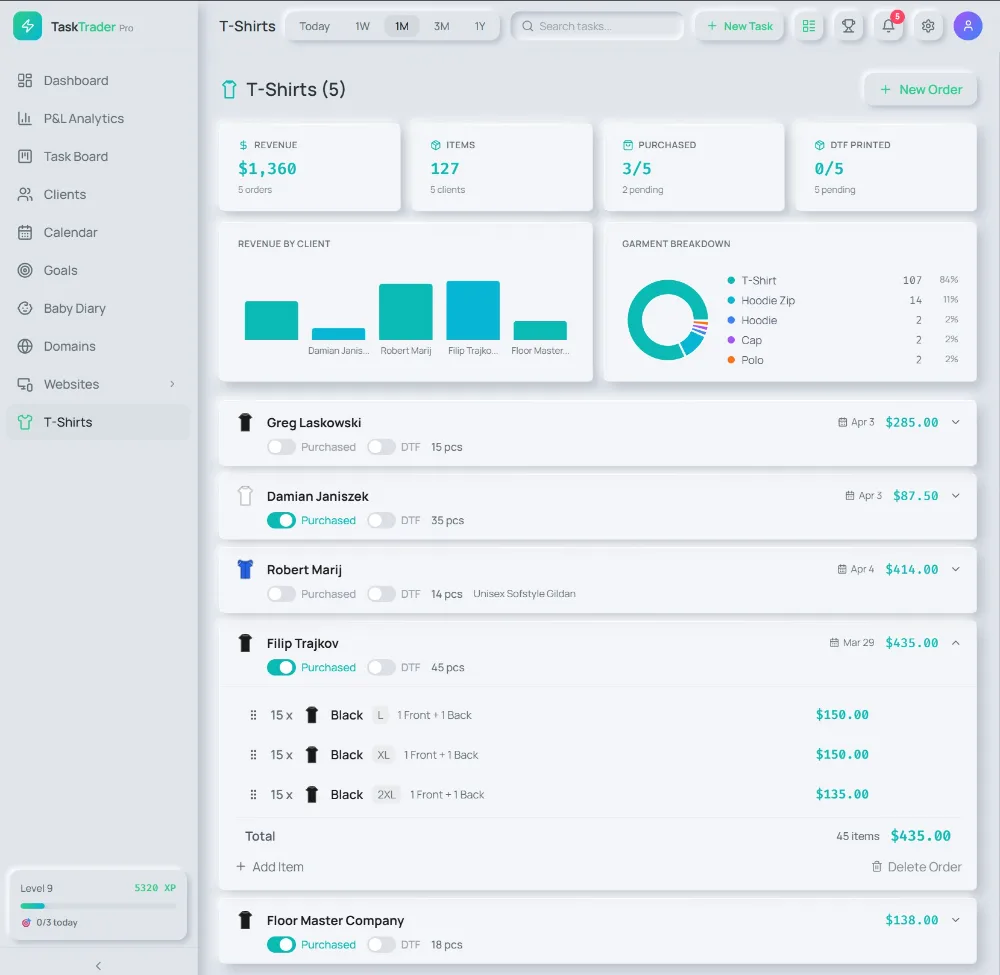Click the TaskTrader lightning logo
This screenshot has width=1000, height=975.
pos(27,27)
